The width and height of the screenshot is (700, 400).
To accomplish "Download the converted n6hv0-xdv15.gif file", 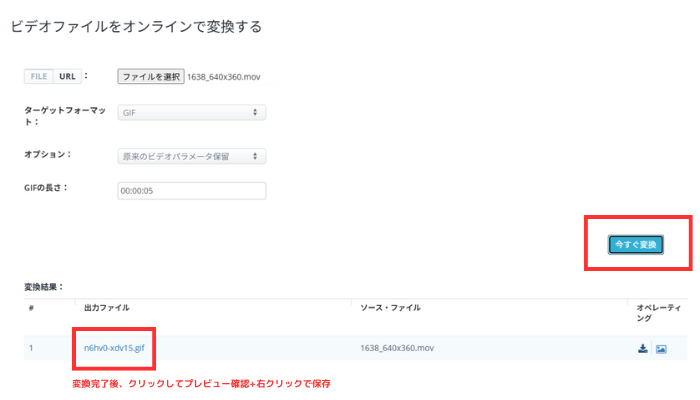I will coord(642,349).
